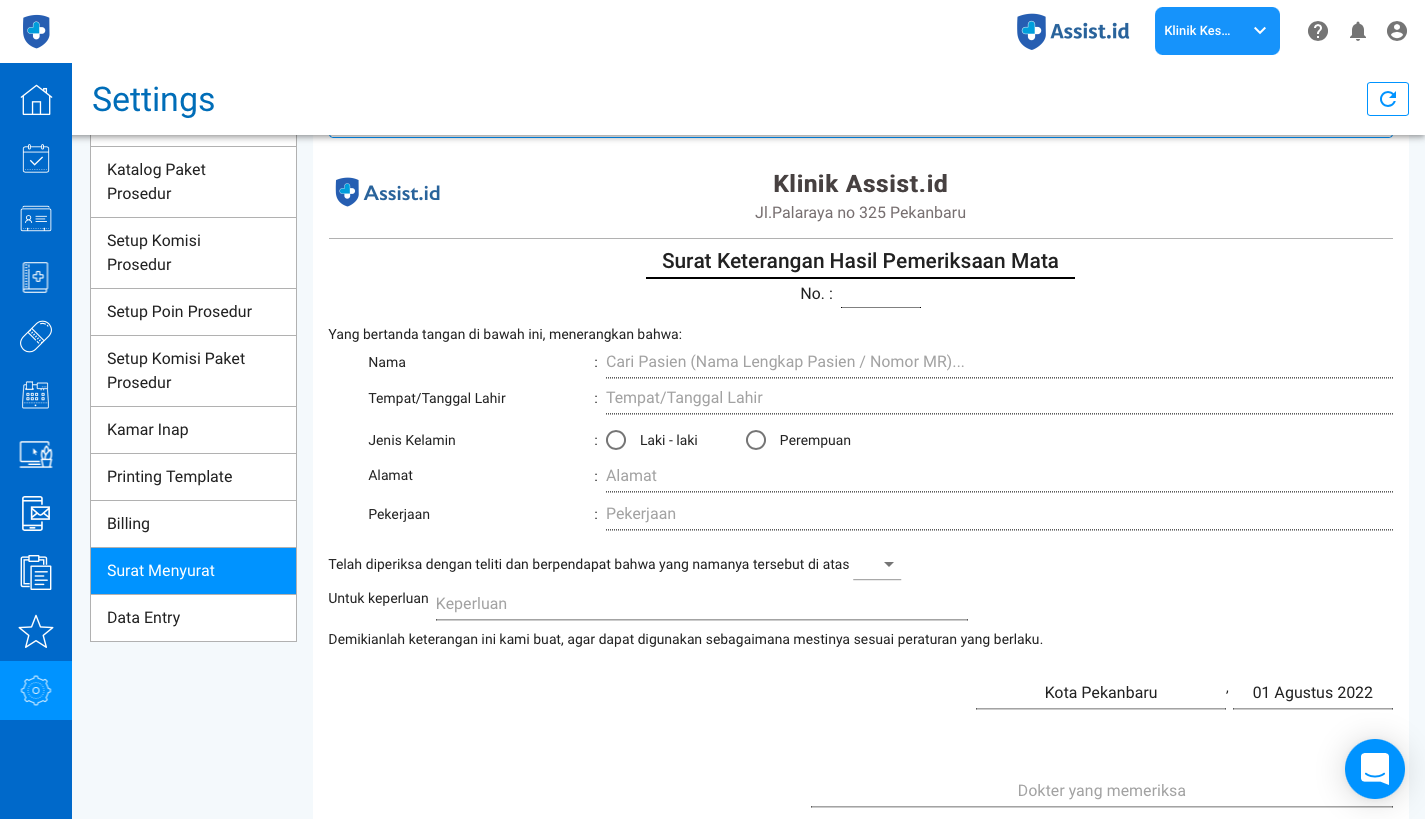Open Setup Komisi Paket Prosedur settings
This screenshot has width=1425, height=819.
pos(193,371)
